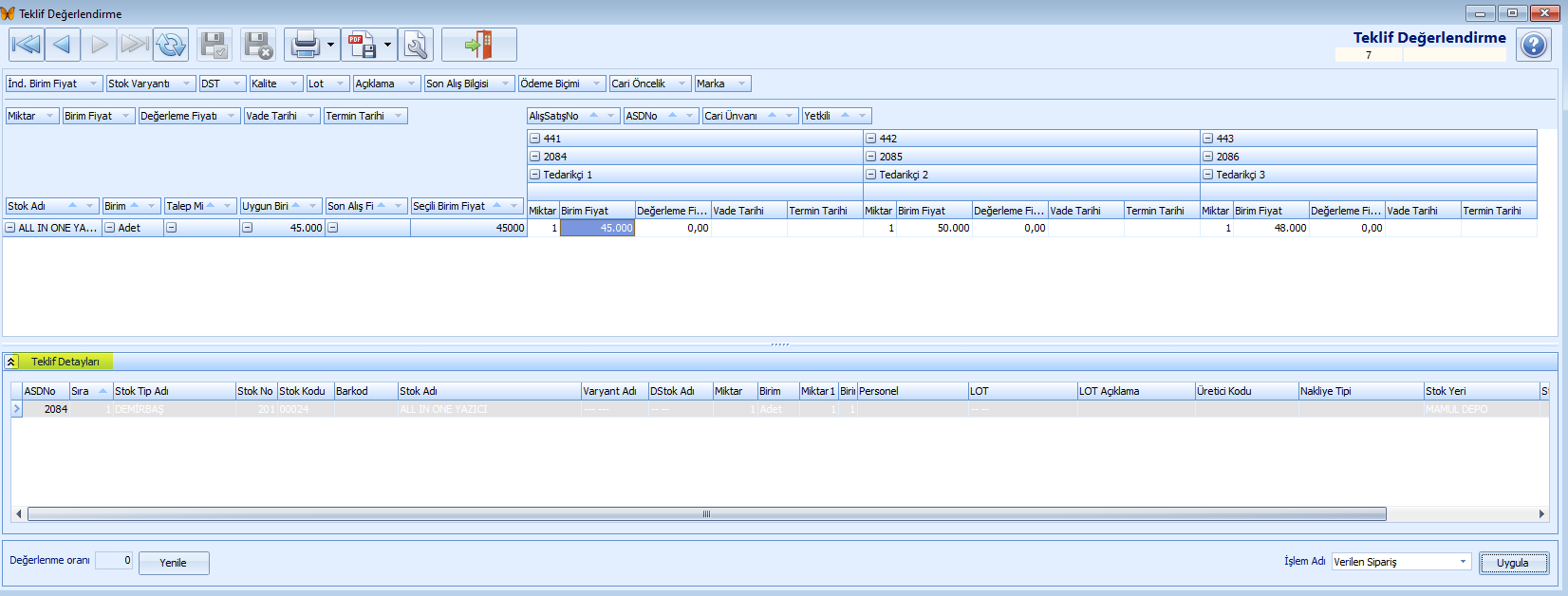Image resolution: width=1568 pixels, height=596 pixels.
Task: Click the printer icon in toolbar
Action: point(305,45)
